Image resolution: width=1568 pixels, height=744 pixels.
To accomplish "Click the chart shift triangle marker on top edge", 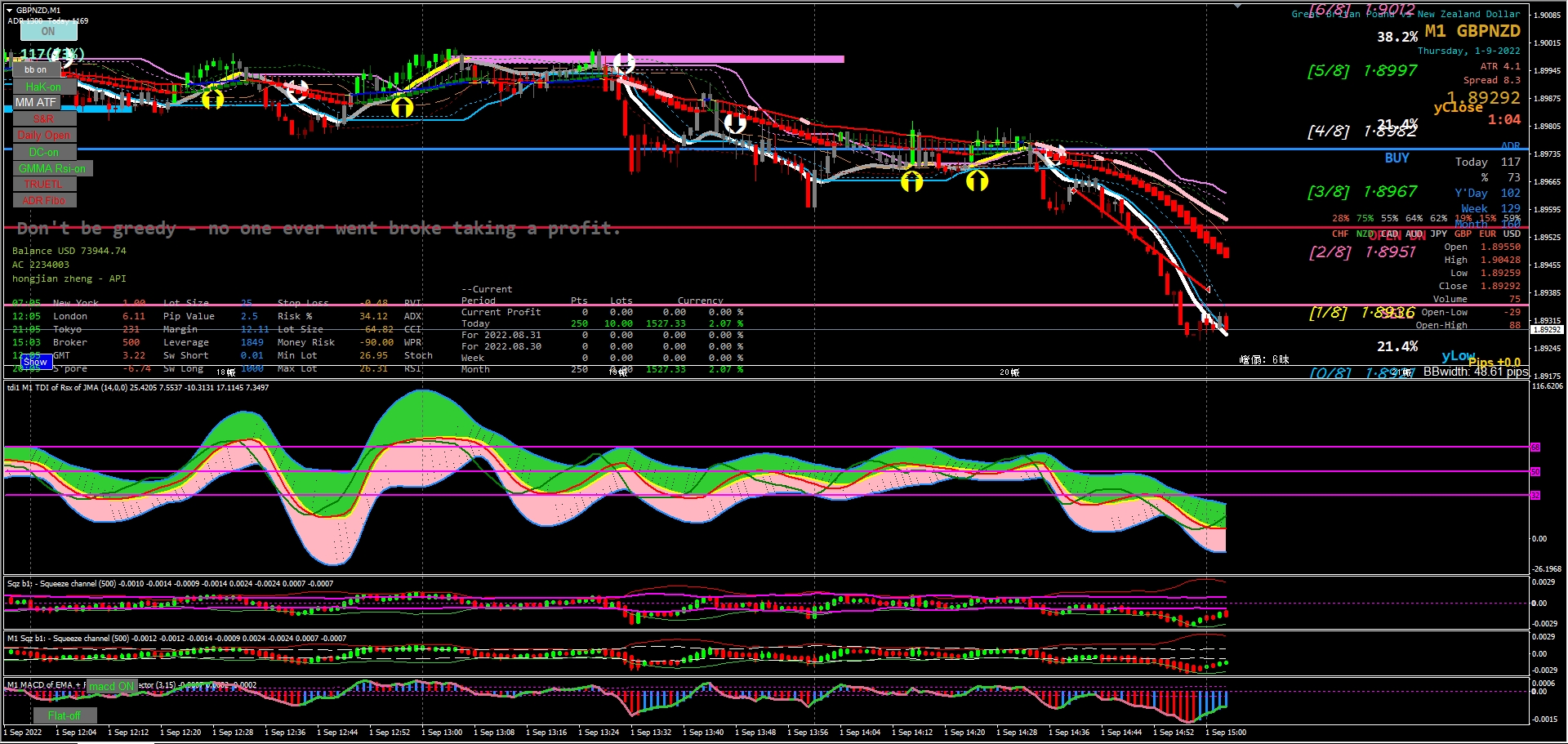I will coord(1237,6).
